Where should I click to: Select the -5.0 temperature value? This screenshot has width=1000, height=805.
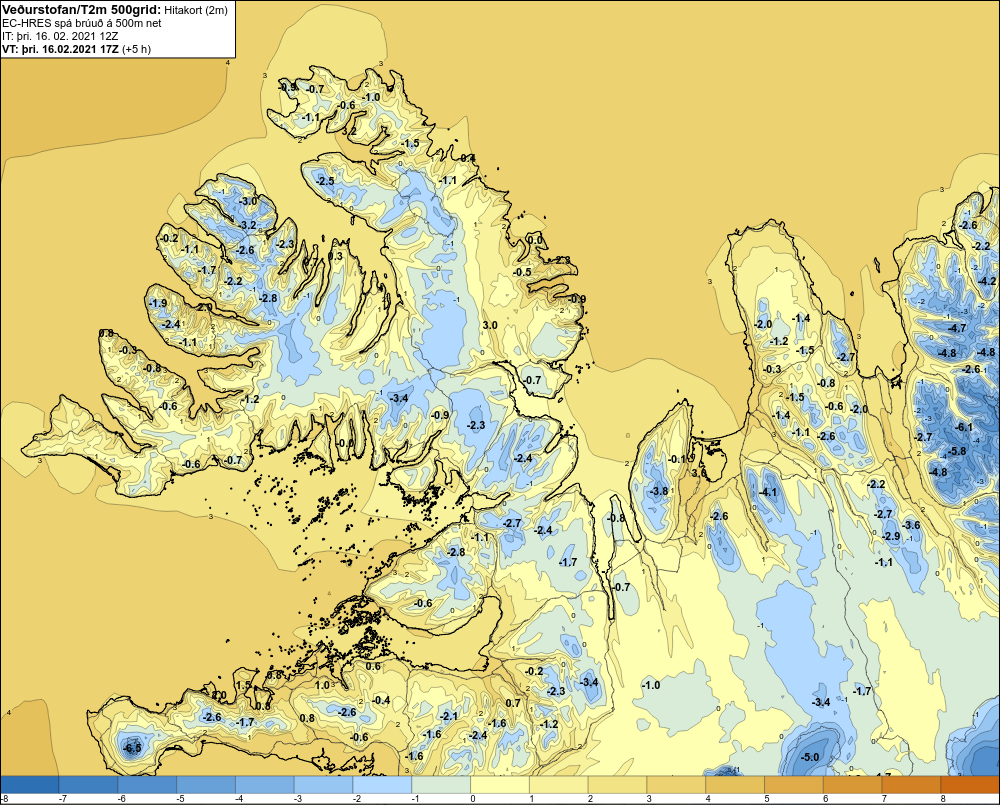809,757
